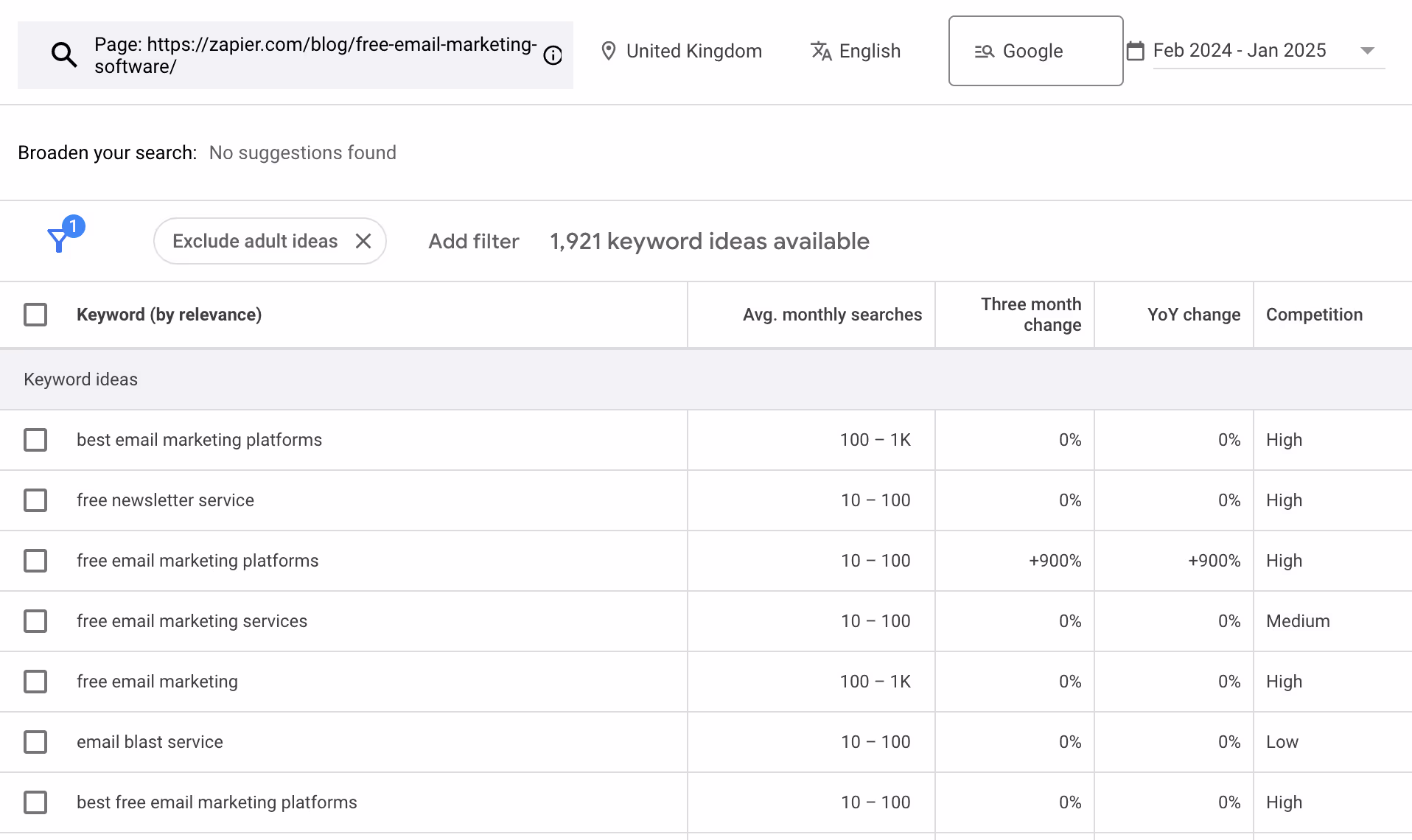Click the filter funnel icon
This screenshot has height=840, width=1412.
pyautogui.click(x=58, y=239)
